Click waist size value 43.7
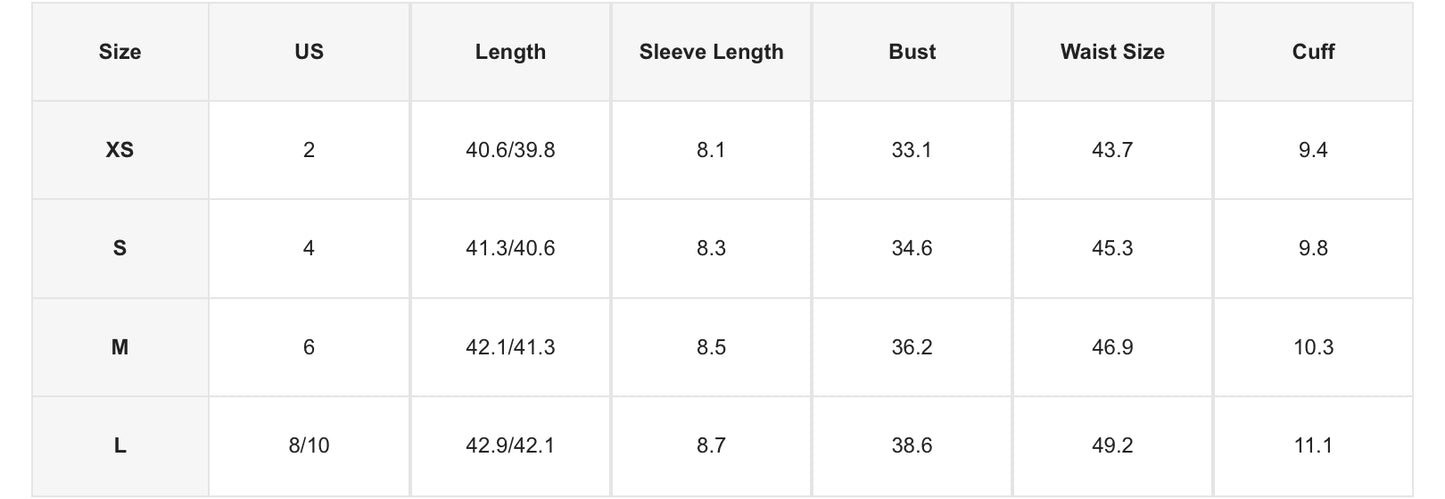 (1112, 150)
